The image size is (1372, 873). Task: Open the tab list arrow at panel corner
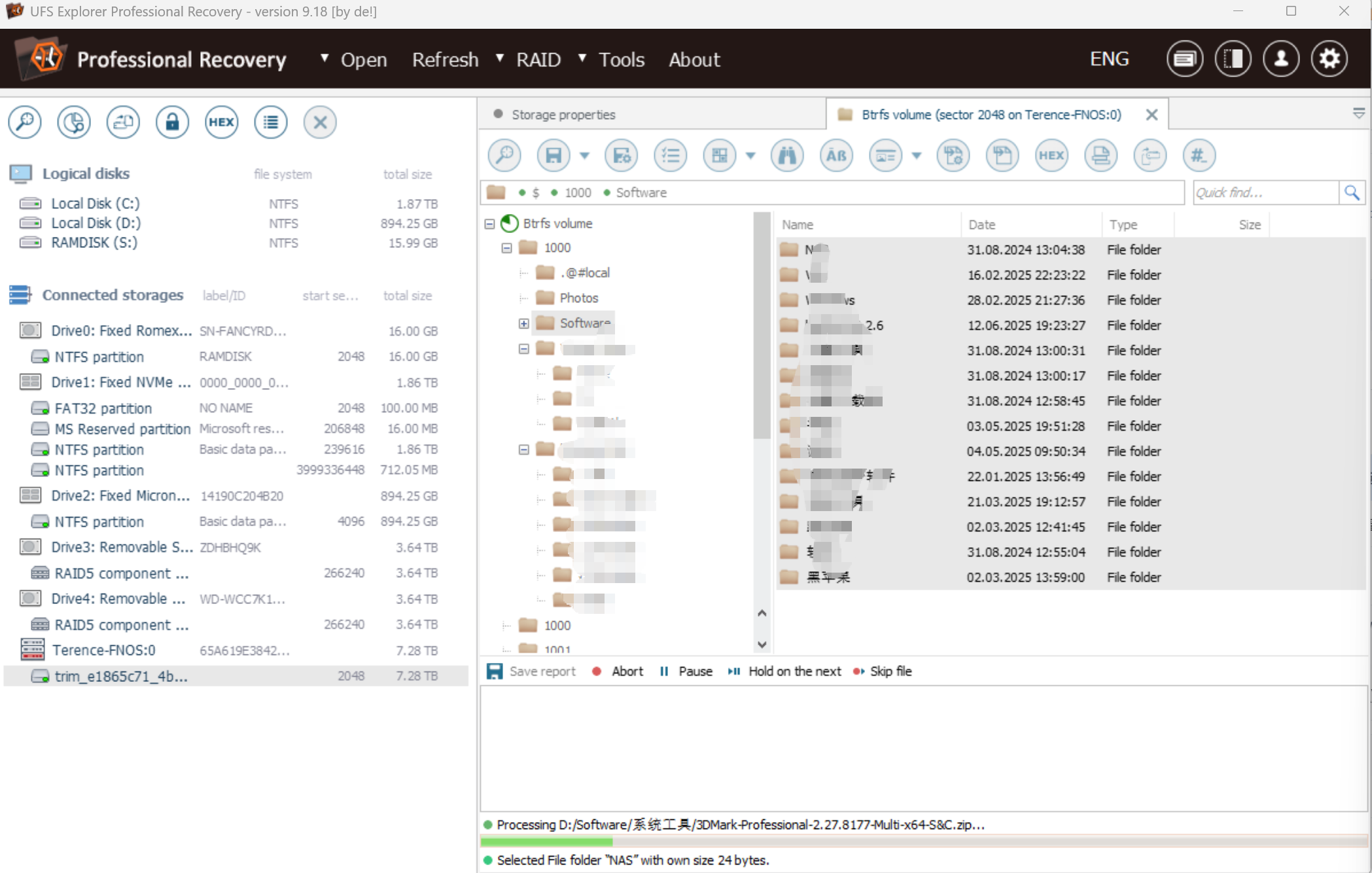tap(1358, 114)
